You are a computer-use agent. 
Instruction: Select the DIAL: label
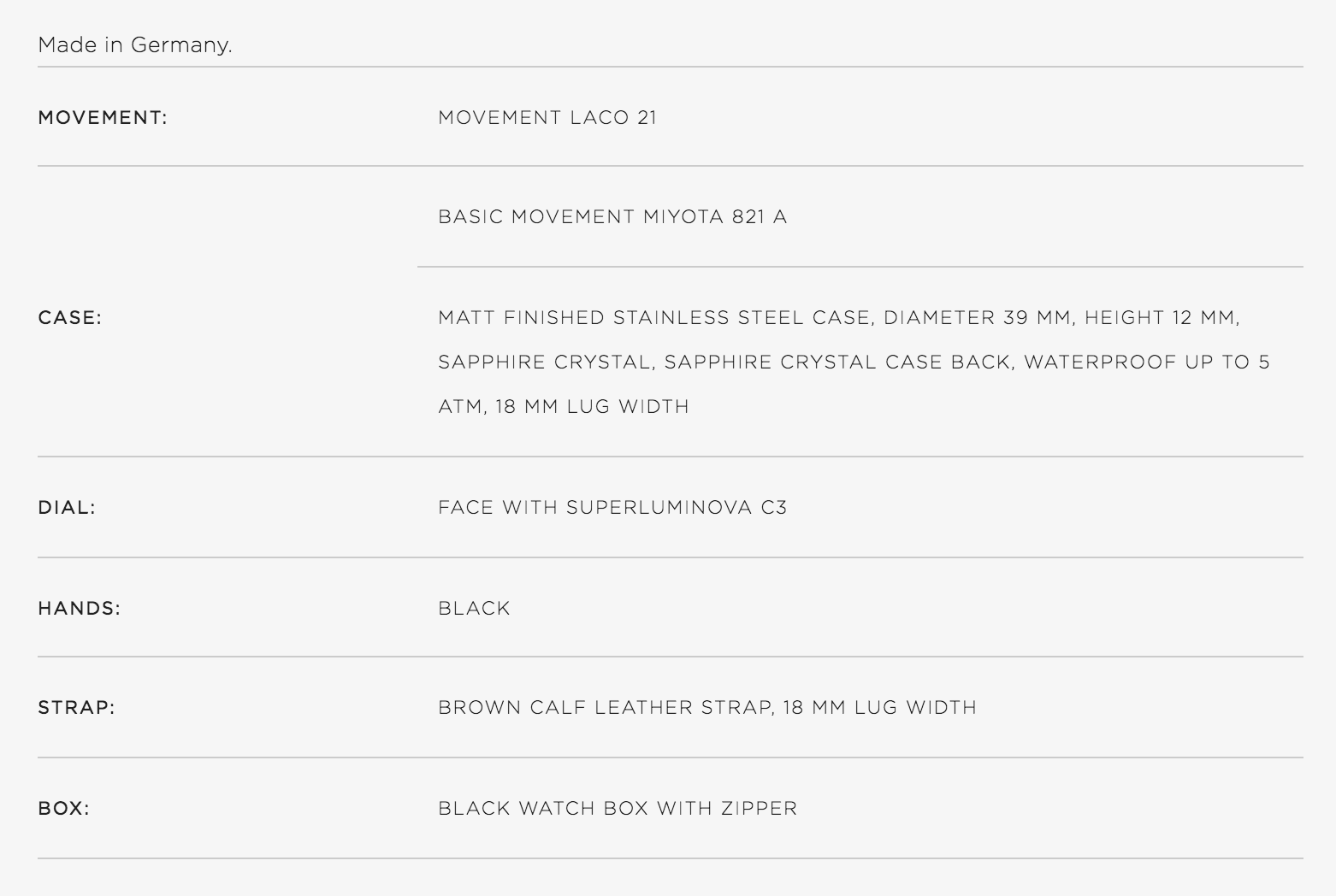coord(67,508)
